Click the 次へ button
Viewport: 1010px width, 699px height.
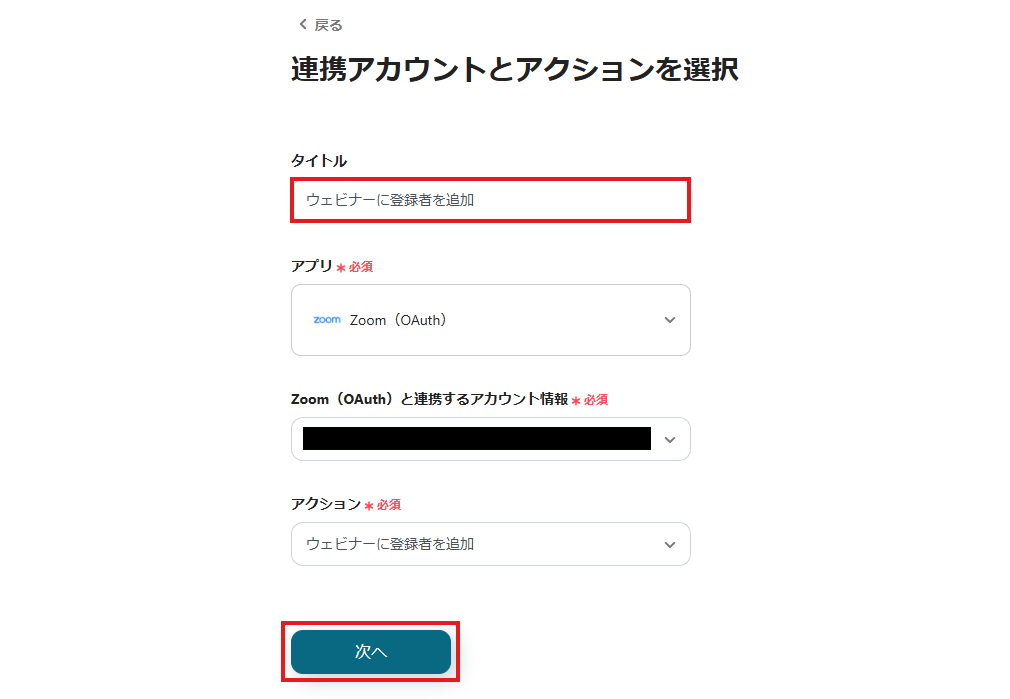(x=370, y=651)
